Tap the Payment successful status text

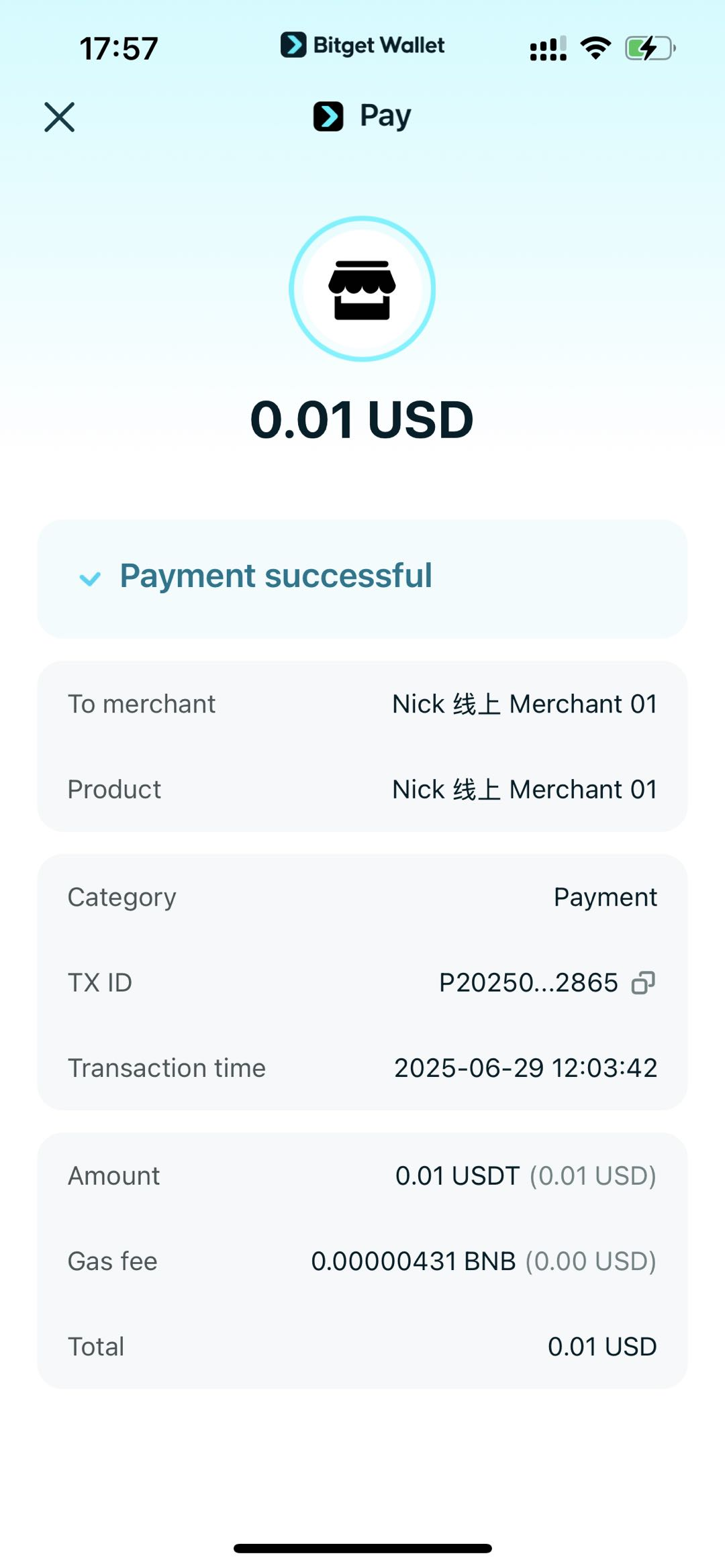[276, 576]
